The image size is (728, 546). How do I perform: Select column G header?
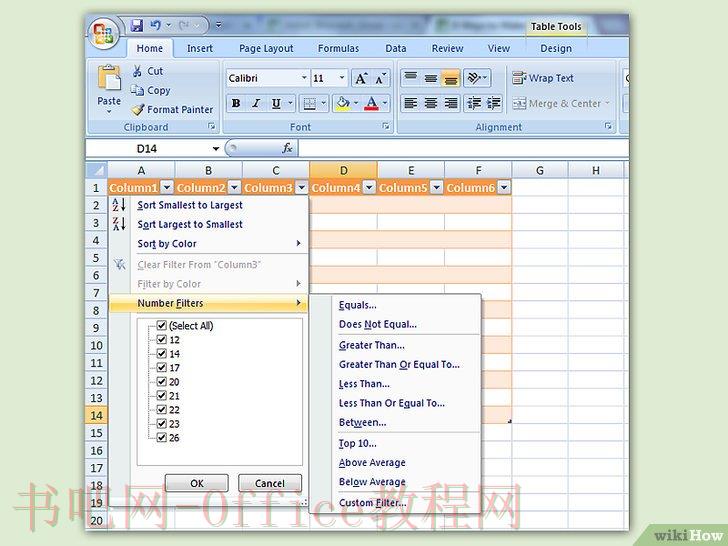pyautogui.click(x=540, y=170)
